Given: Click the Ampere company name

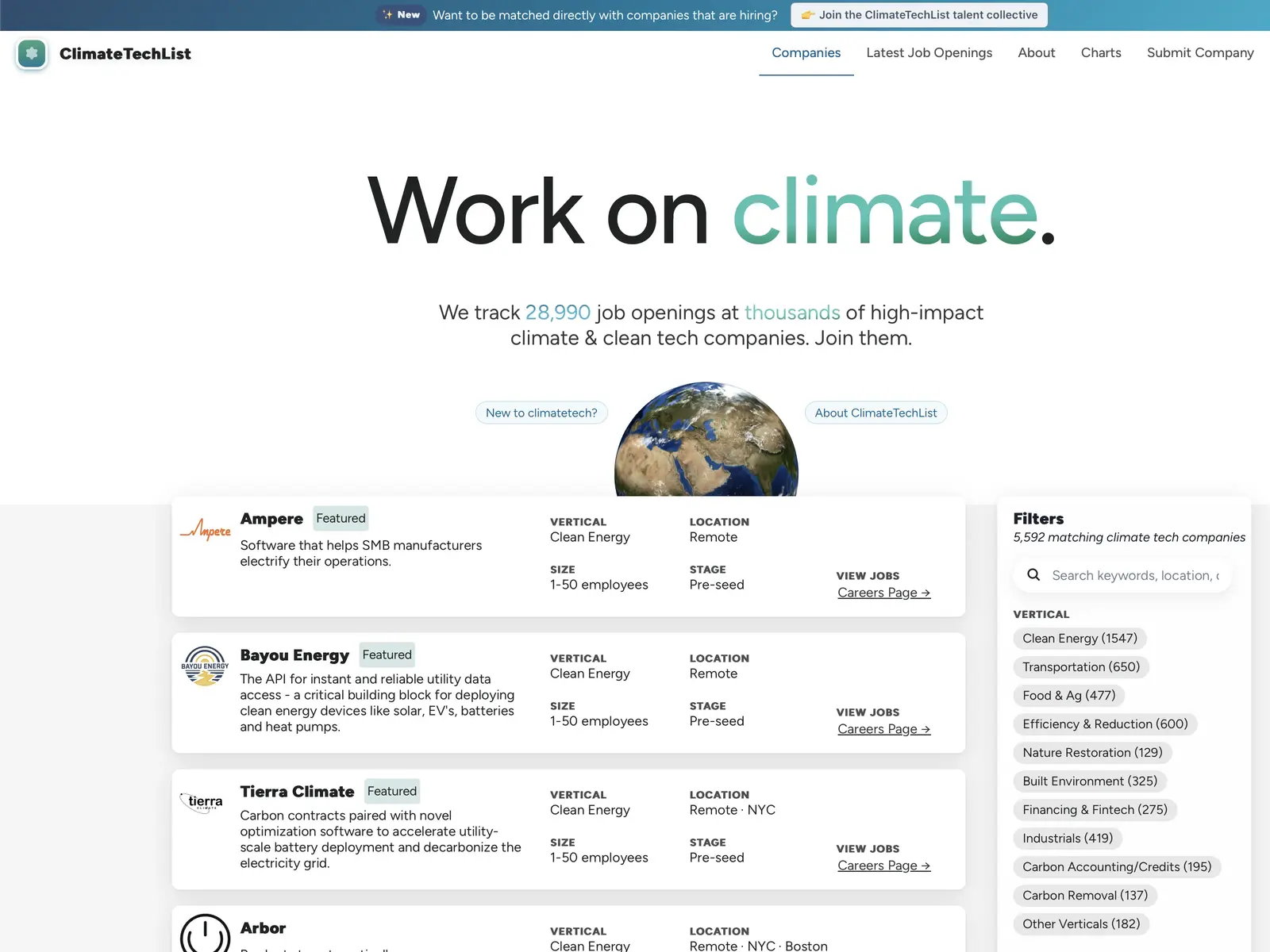Looking at the screenshot, I should click(x=271, y=519).
